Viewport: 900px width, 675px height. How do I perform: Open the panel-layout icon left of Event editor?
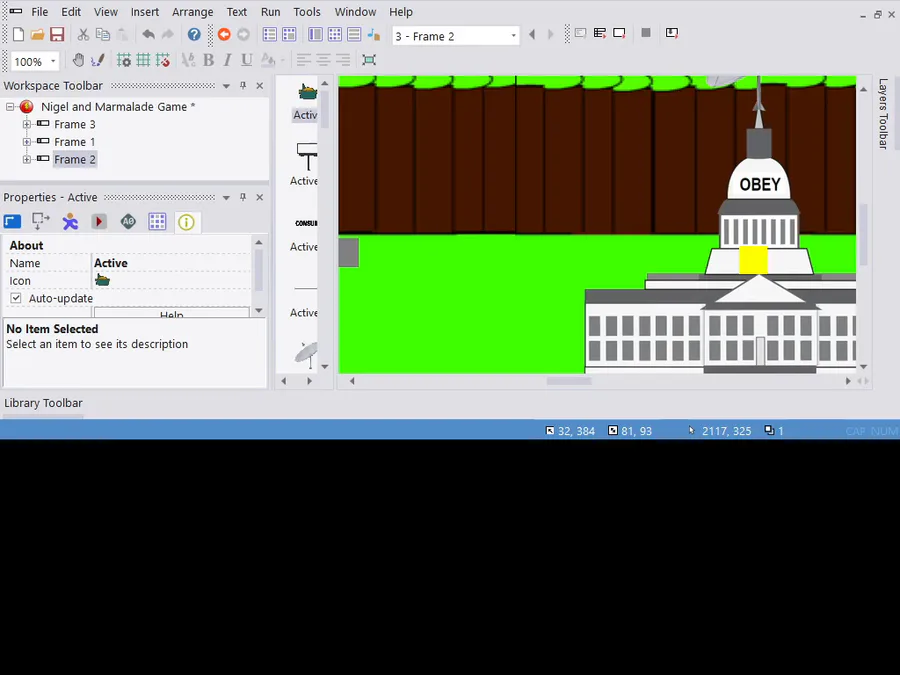pyautogui.click(x=316, y=34)
